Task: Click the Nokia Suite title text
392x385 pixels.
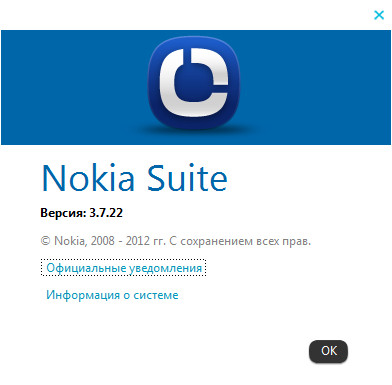Action: [x=134, y=178]
